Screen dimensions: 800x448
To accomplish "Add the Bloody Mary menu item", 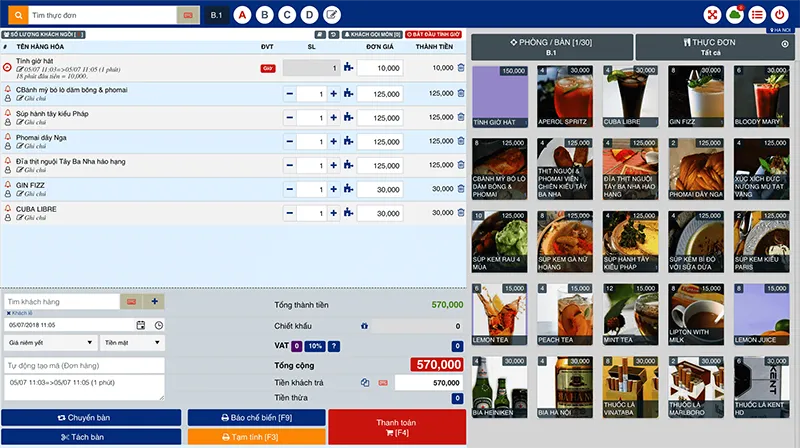I will [x=759, y=94].
